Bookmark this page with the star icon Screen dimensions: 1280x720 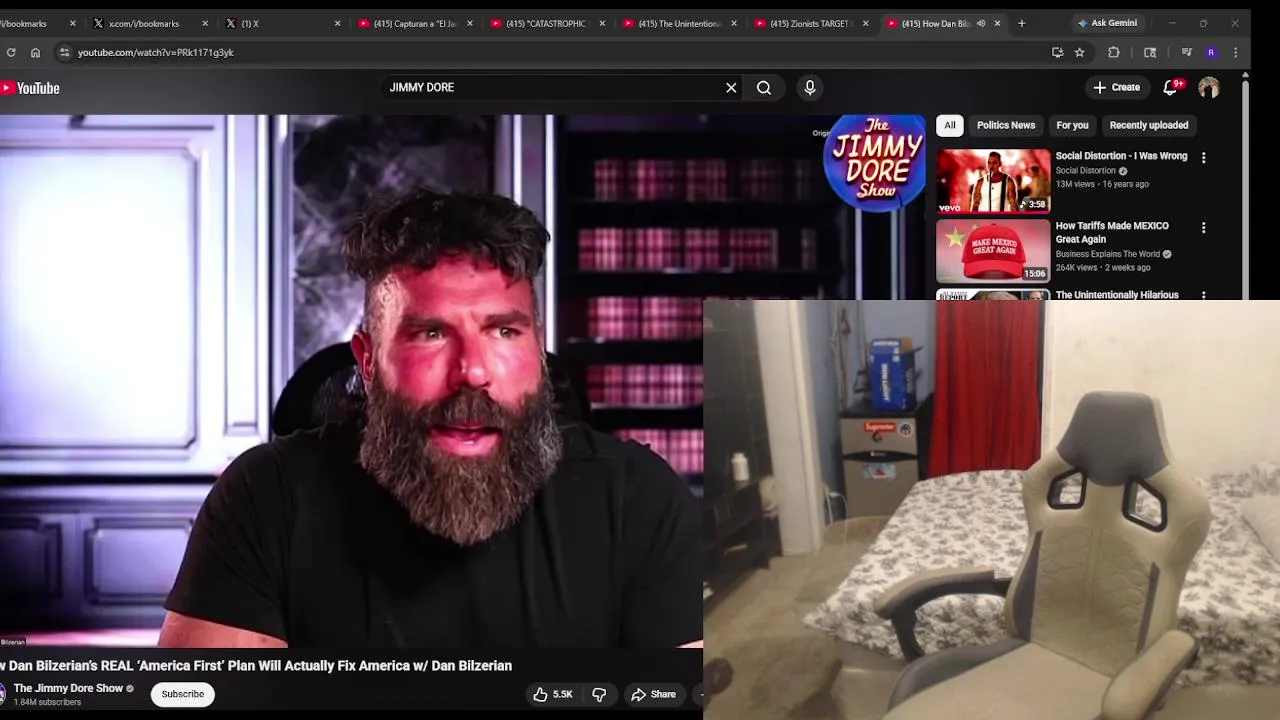coord(1079,52)
